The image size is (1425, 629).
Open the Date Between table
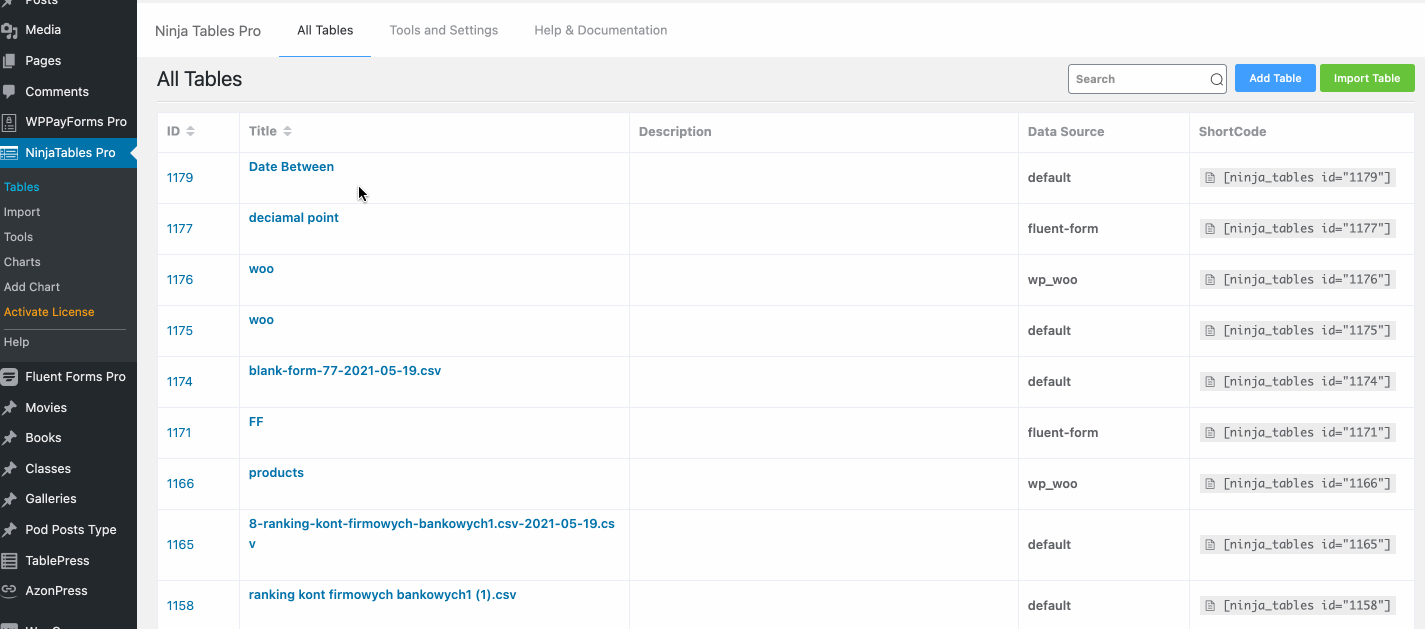click(x=291, y=167)
